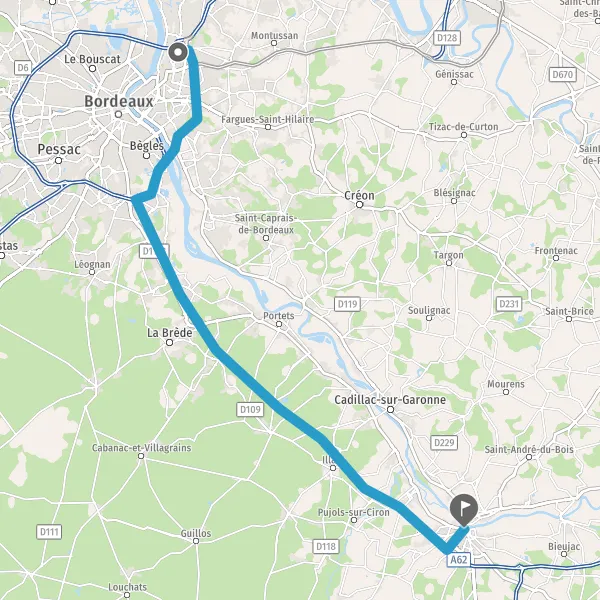Click the Cadillac-sur-Garonne place label
600x600 pixels.
point(390,400)
